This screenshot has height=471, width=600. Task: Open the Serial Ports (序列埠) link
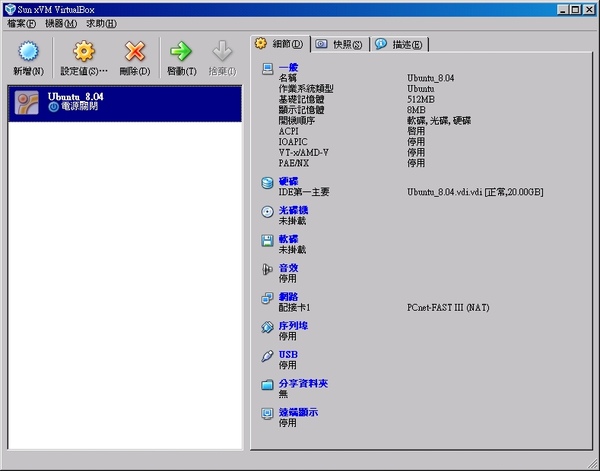coord(293,326)
